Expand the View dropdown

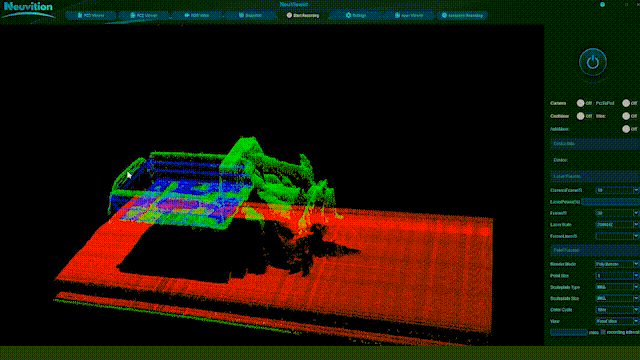point(616,321)
